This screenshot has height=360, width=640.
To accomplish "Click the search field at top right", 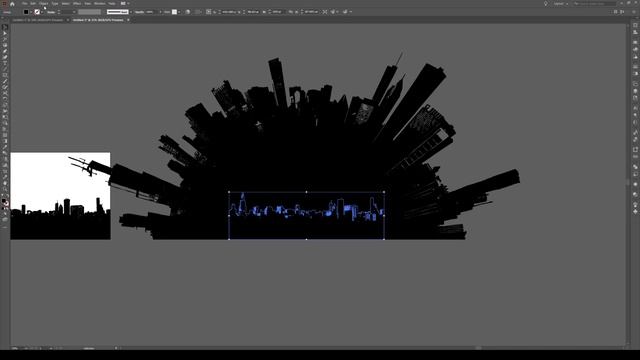I will pyautogui.click(x=594, y=4).
